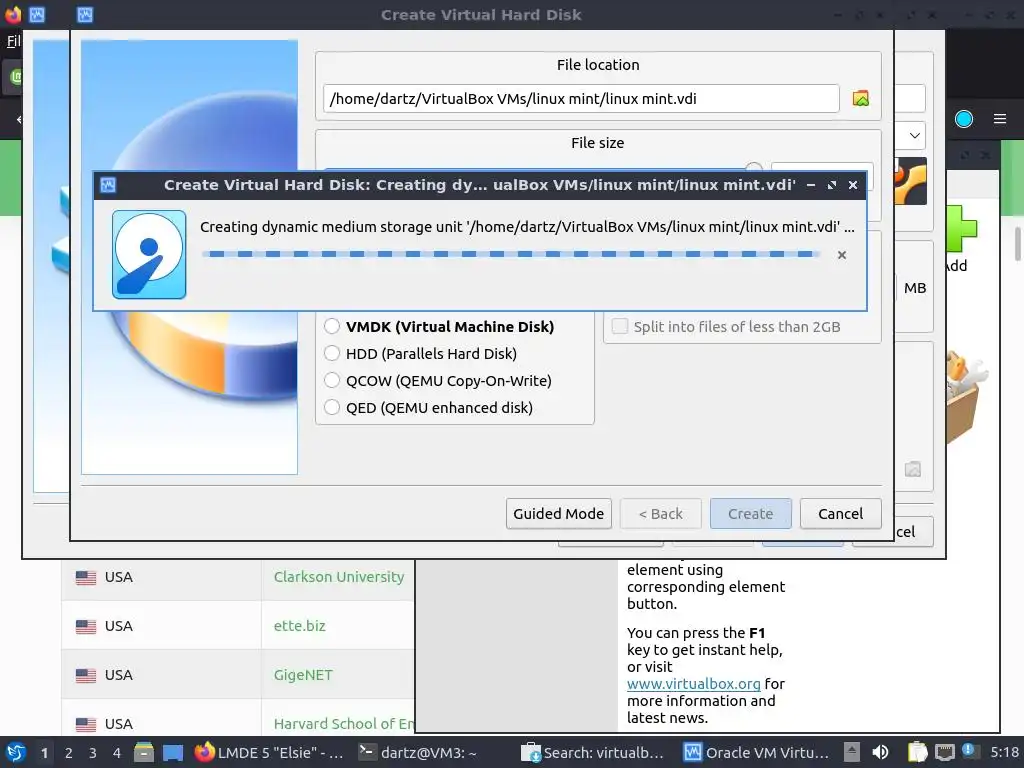Click the Creating dynamic medium storage unit message

[527, 227]
